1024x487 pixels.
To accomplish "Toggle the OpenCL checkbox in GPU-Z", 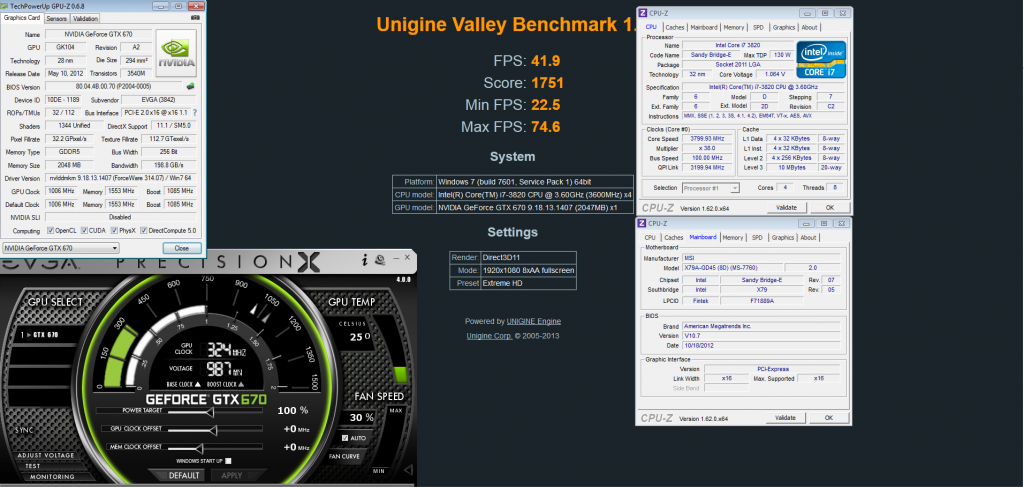I will 51,230.
